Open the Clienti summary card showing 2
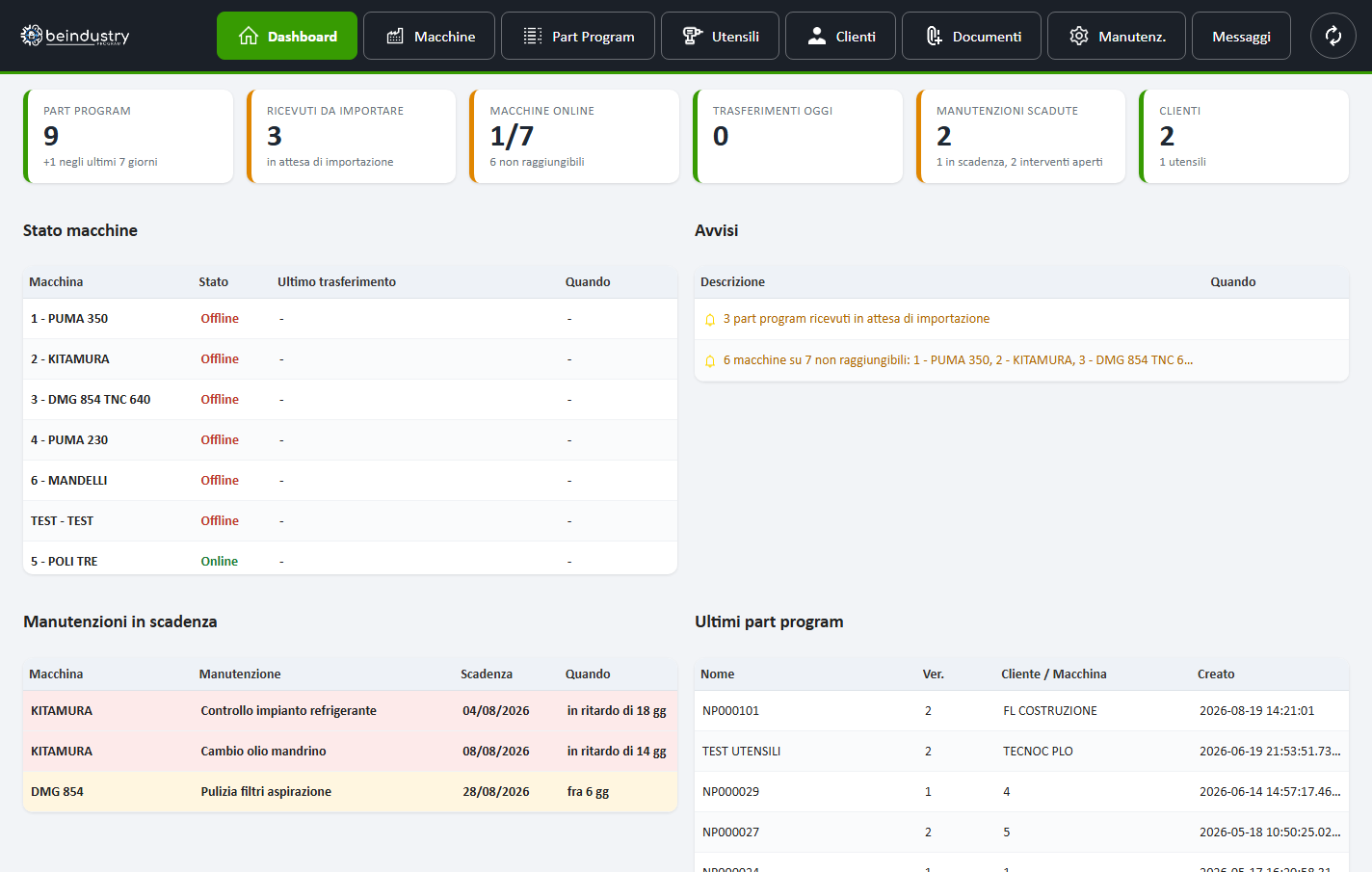The image size is (1372, 872). (x=1244, y=136)
